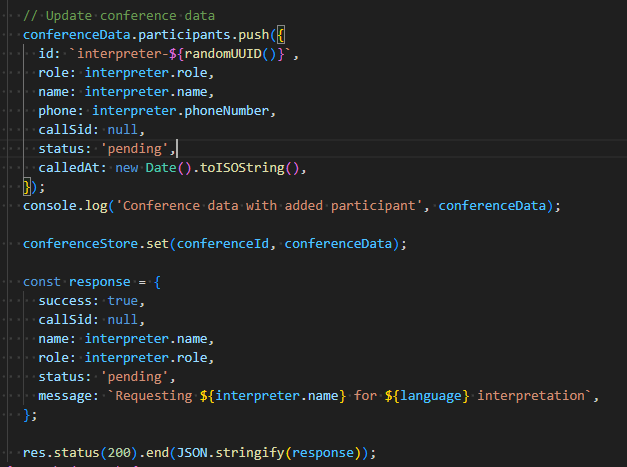Click 'toISOString()' method call
The image size is (627, 467).
click(x=250, y=168)
